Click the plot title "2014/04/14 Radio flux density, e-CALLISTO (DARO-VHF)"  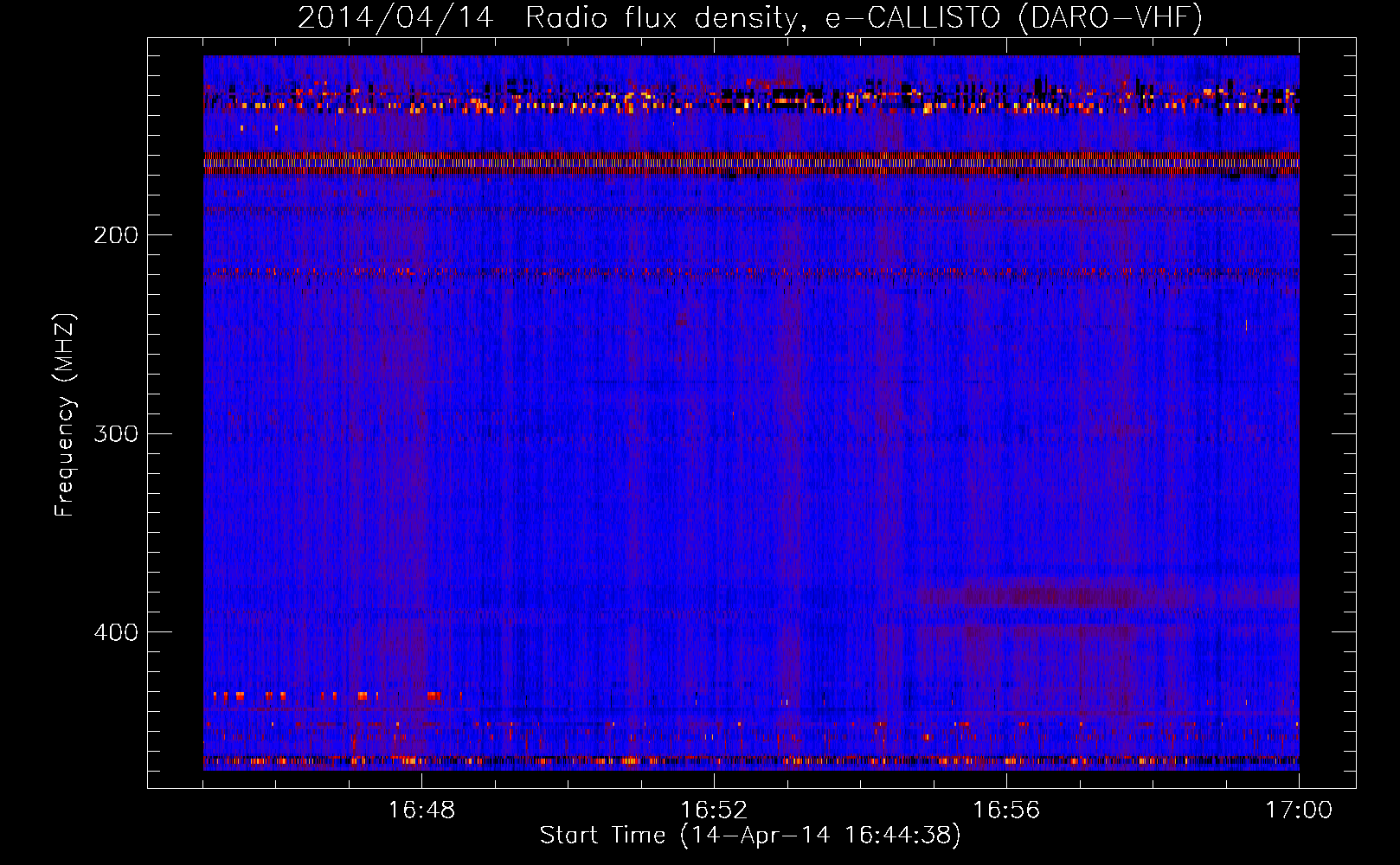point(750,17)
